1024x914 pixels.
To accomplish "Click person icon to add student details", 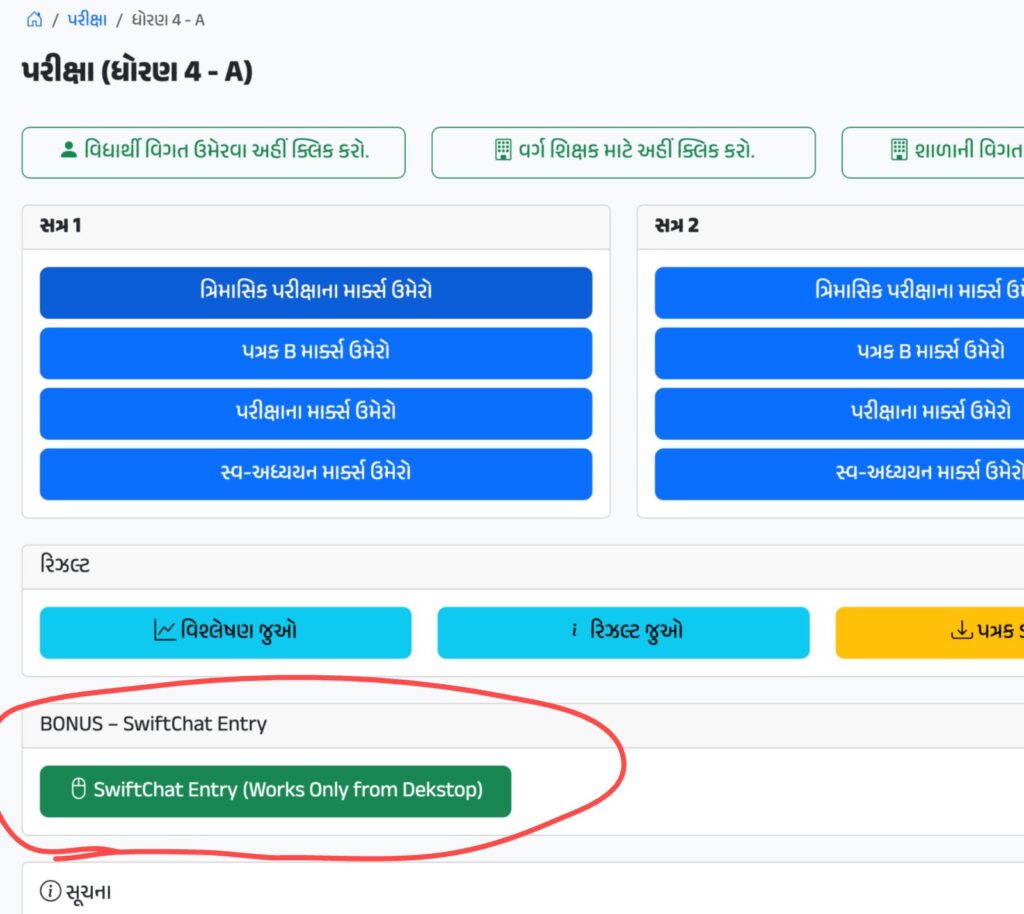I will tap(68, 151).
